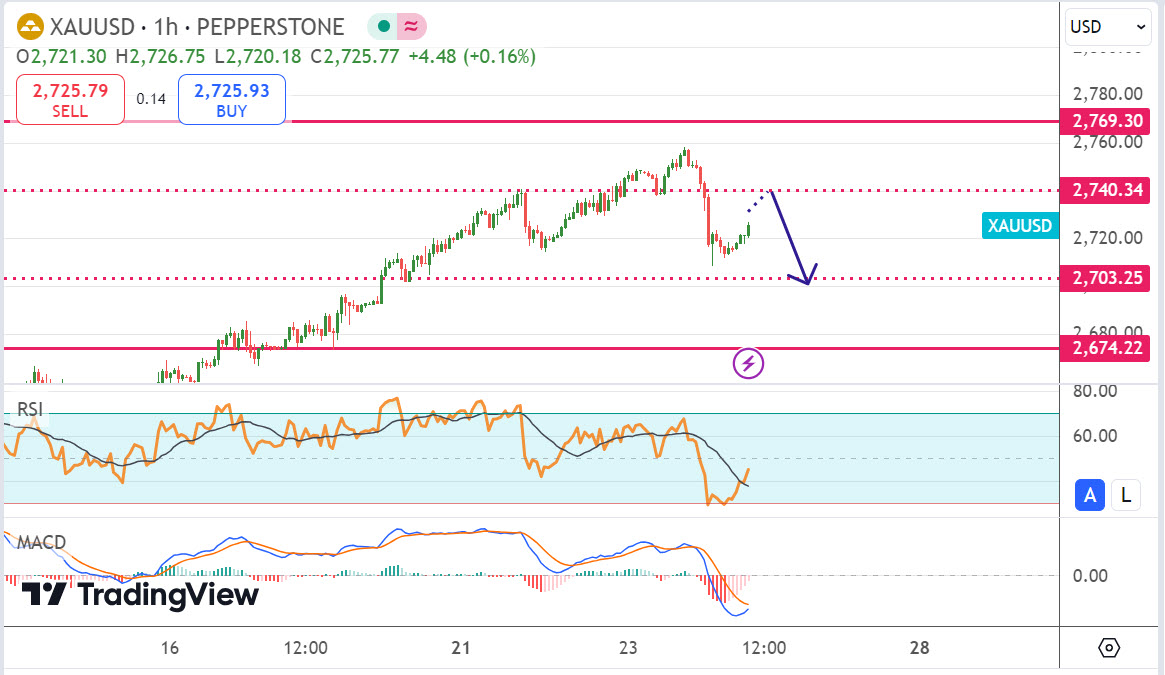
Task: Open the purple lightning event marker
Action: point(749,363)
